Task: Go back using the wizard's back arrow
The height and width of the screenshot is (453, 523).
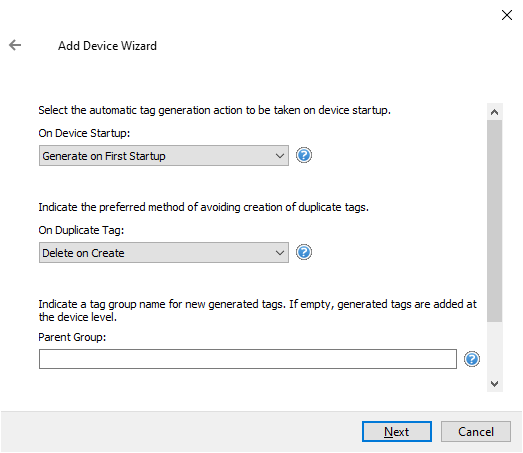Action: click(x=15, y=45)
